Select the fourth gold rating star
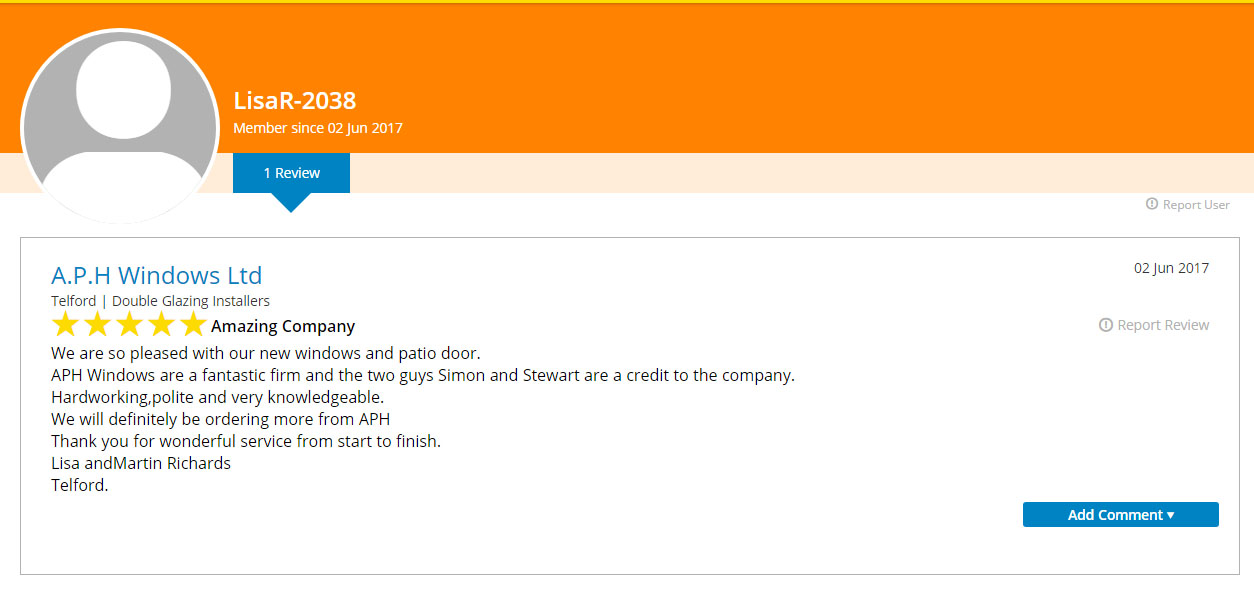Image resolution: width=1254 pixels, height=590 pixels. (x=161, y=325)
